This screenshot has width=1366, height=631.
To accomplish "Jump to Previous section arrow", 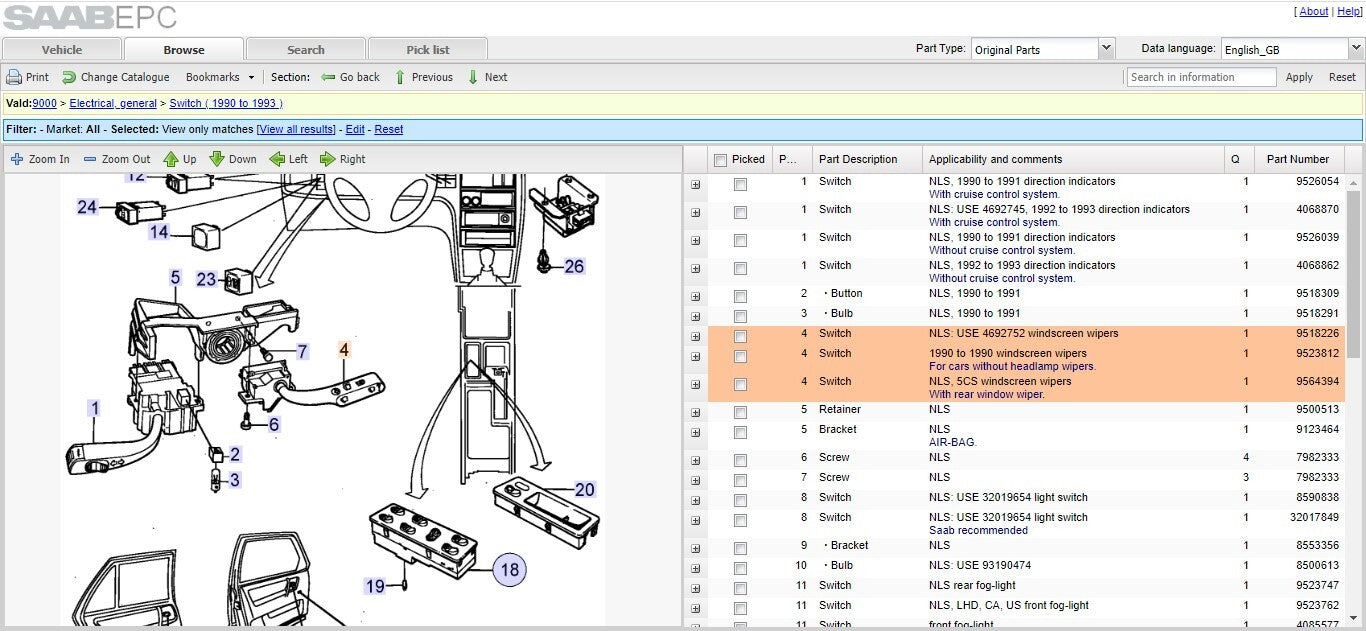I will [400, 77].
